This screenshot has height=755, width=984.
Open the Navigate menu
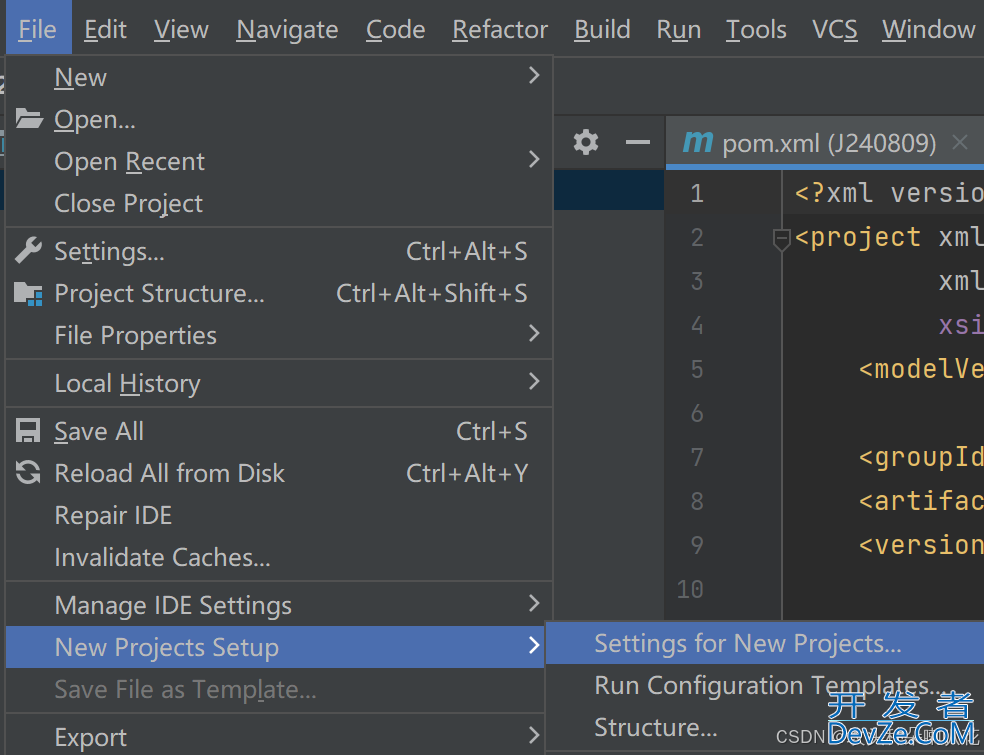287,29
